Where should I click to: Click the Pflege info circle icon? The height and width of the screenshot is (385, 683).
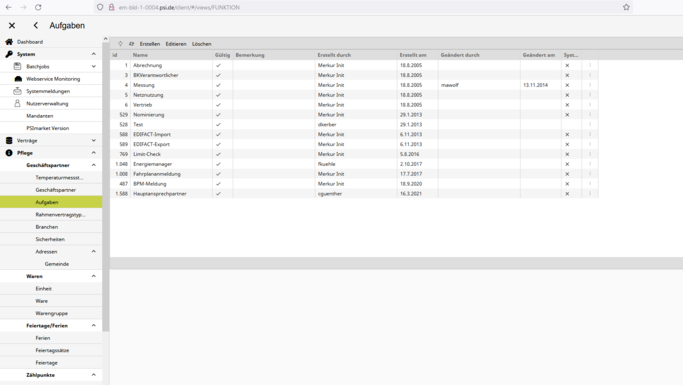(x=9, y=153)
